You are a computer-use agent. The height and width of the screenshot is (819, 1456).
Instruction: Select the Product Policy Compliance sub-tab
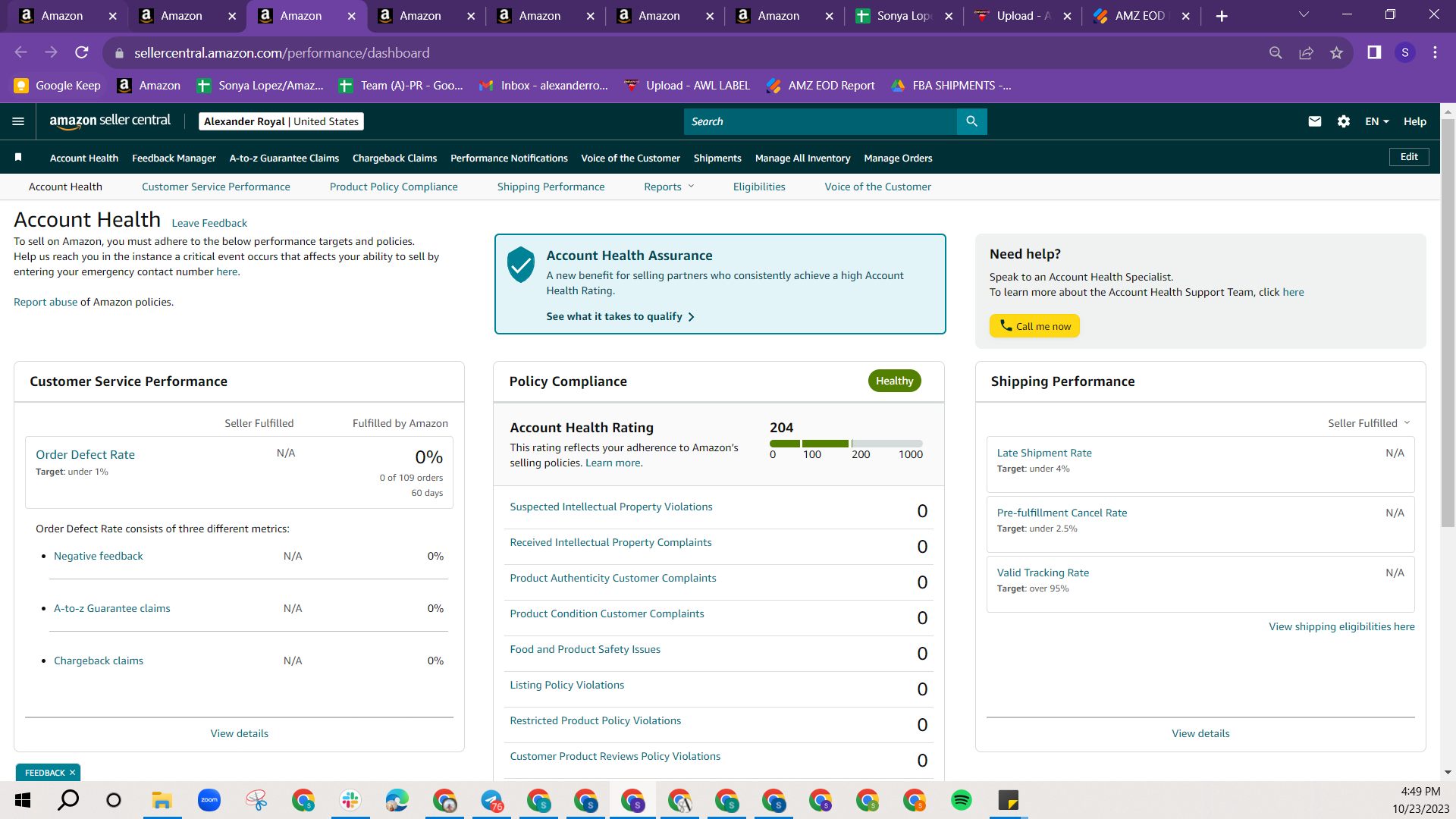coord(394,187)
